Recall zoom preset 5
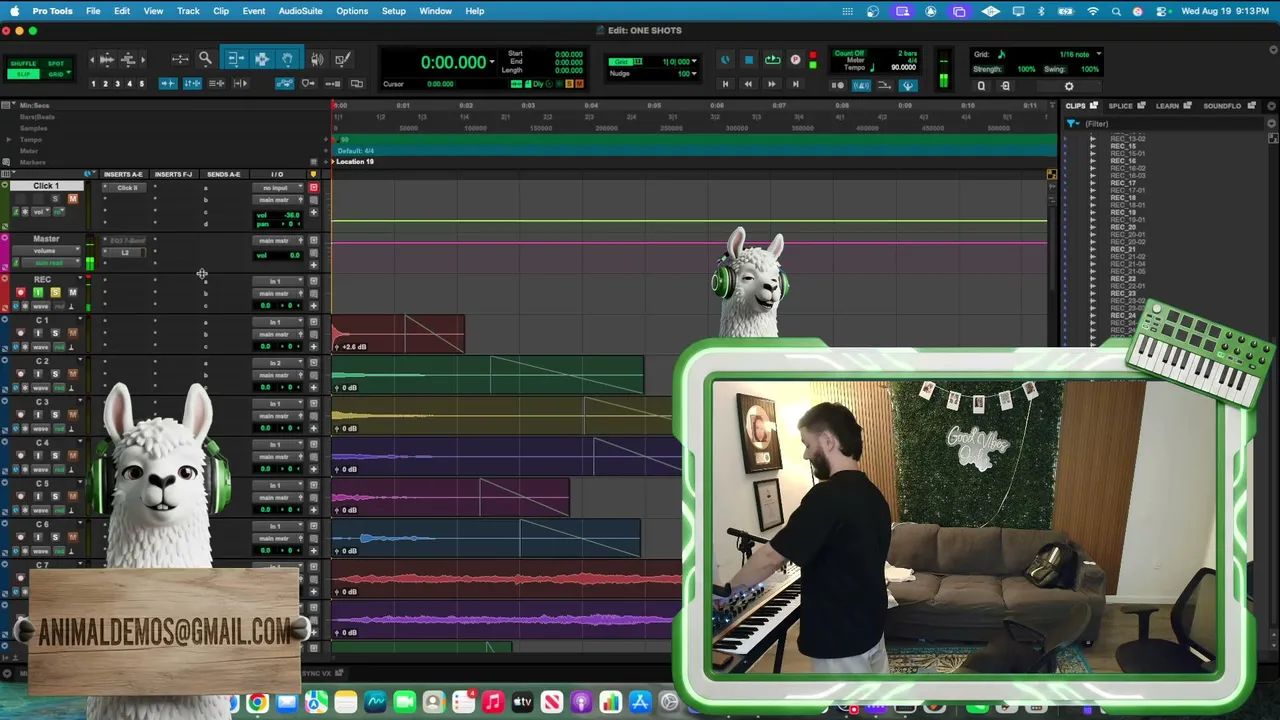 (x=141, y=83)
